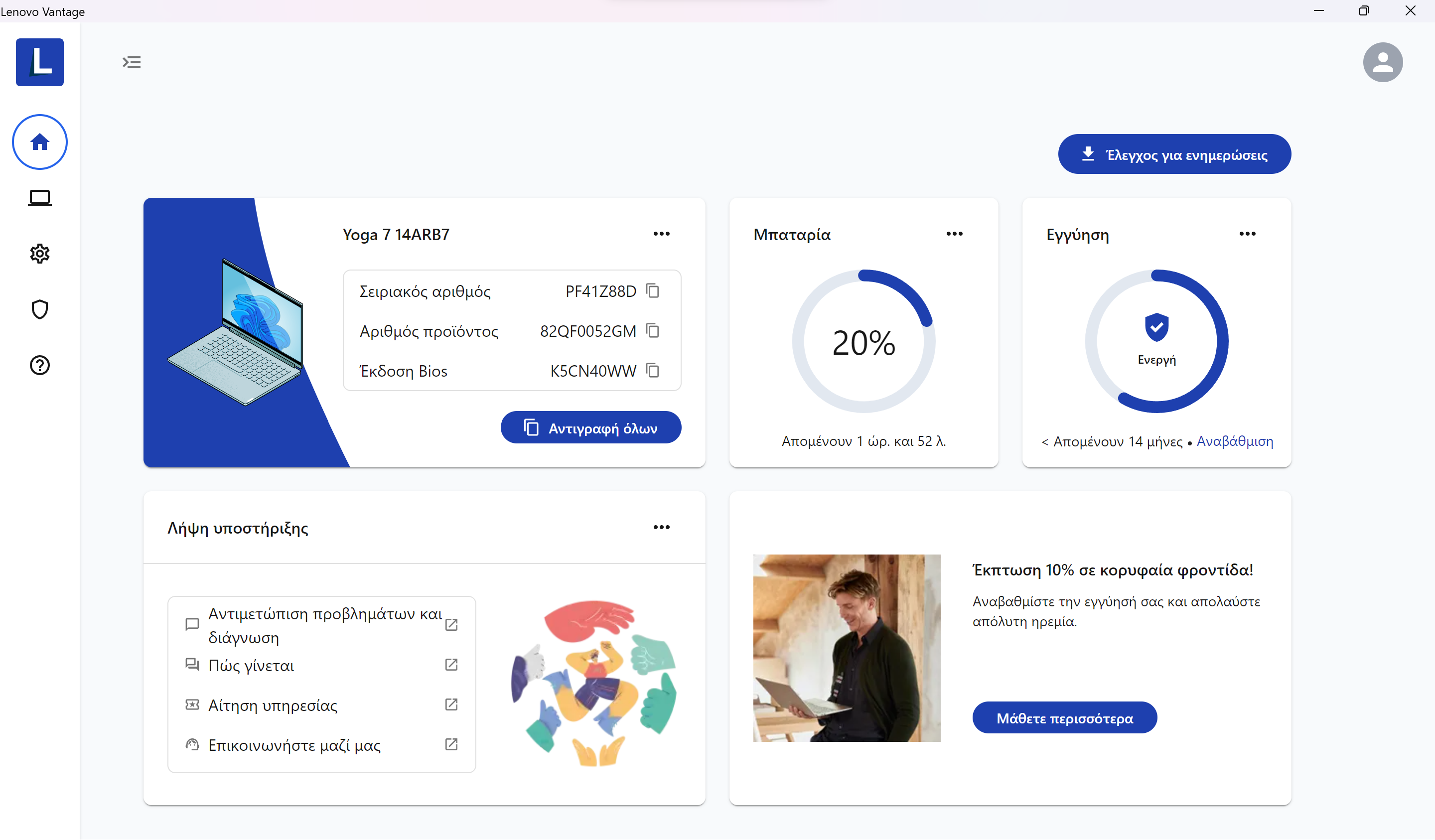Open the Security shield icon
Image resolution: width=1435 pixels, height=840 pixels.
click(40, 309)
